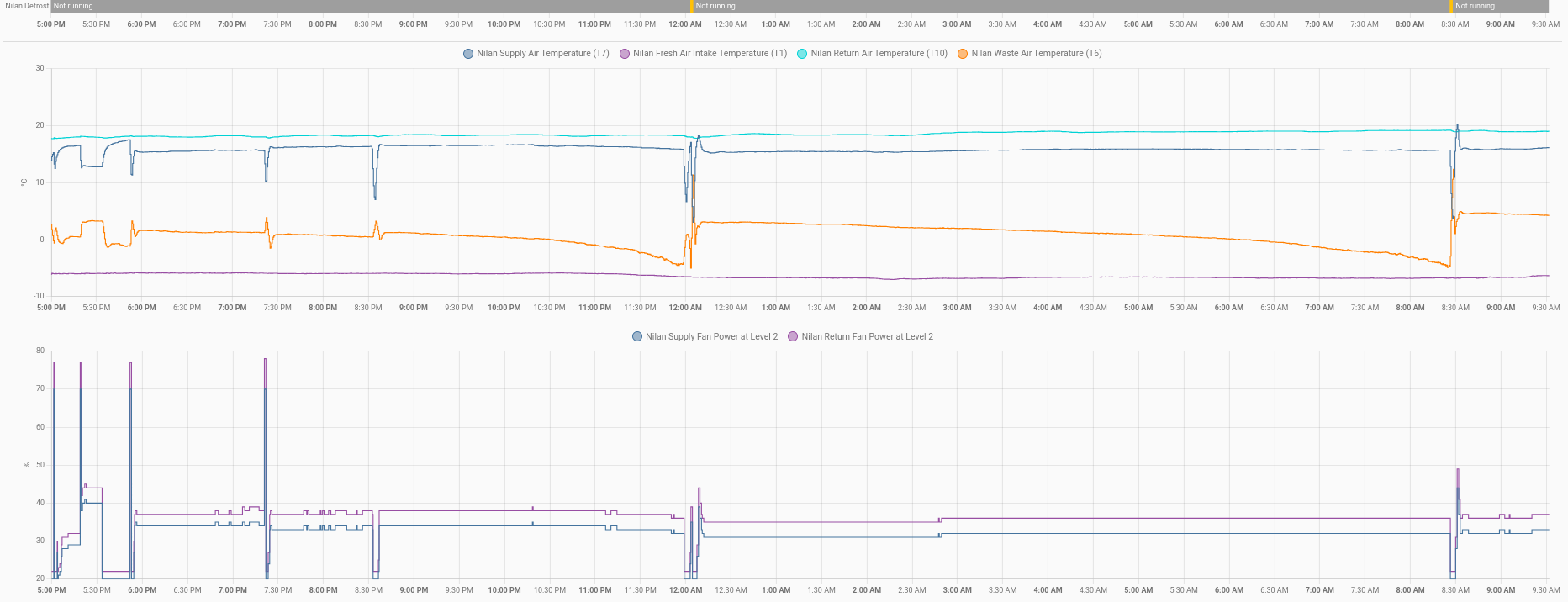Click the Nilan Supply Air Temperature legend circle
The width and height of the screenshot is (1568, 602).
(x=468, y=54)
